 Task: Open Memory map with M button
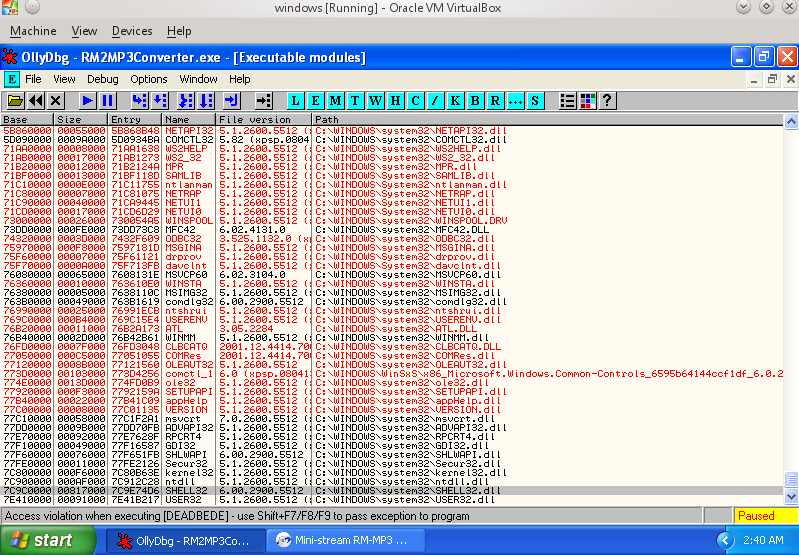click(x=335, y=101)
